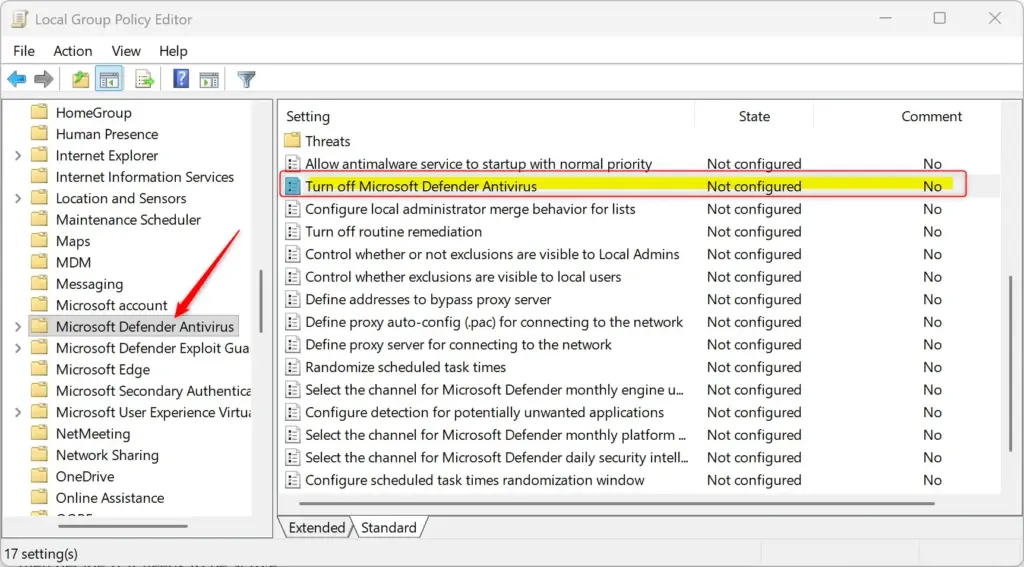Image resolution: width=1024 pixels, height=567 pixels.
Task: Click the Threats folder icon in list
Action: point(293,141)
